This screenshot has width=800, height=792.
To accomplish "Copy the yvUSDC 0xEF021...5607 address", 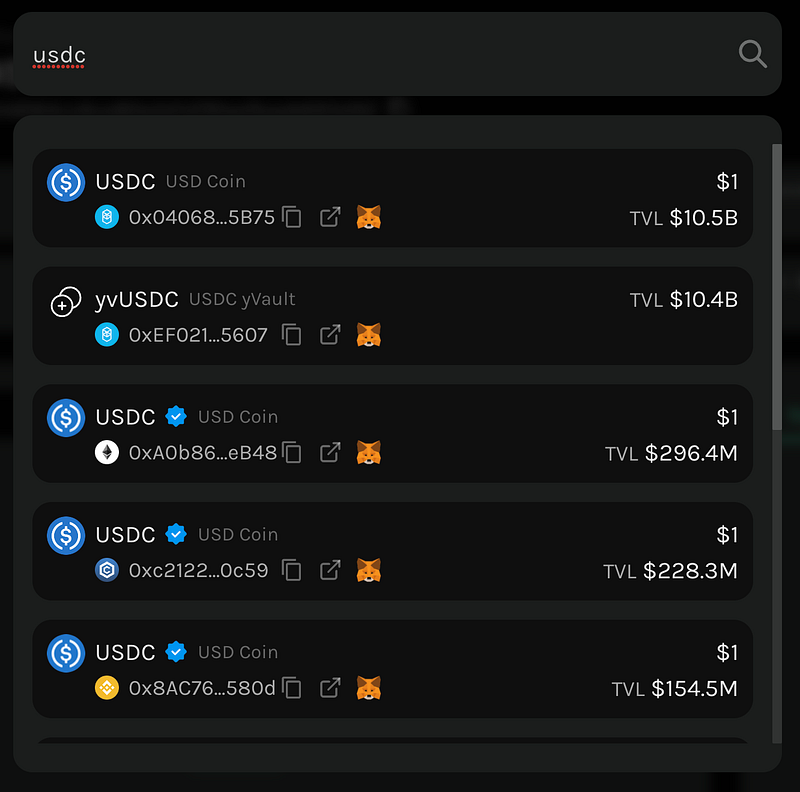I will click(291, 335).
